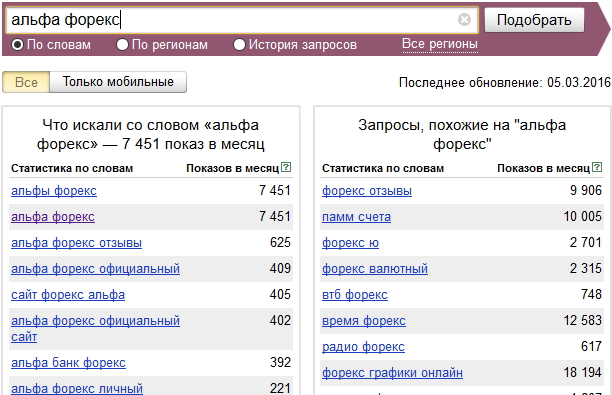Open the альфа банк форекс link
Screen dimensions: 612x395
tap(68, 363)
